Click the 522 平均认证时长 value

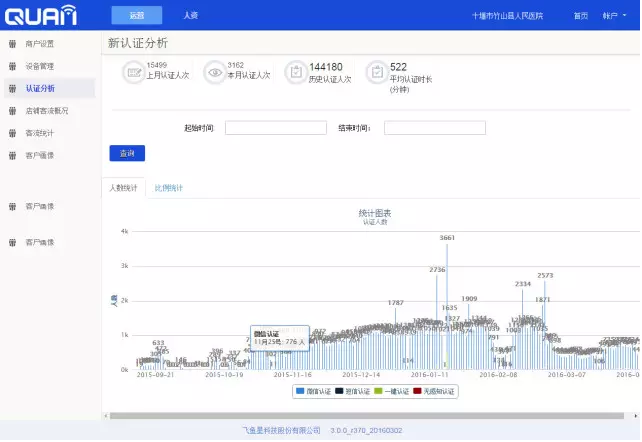398,67
